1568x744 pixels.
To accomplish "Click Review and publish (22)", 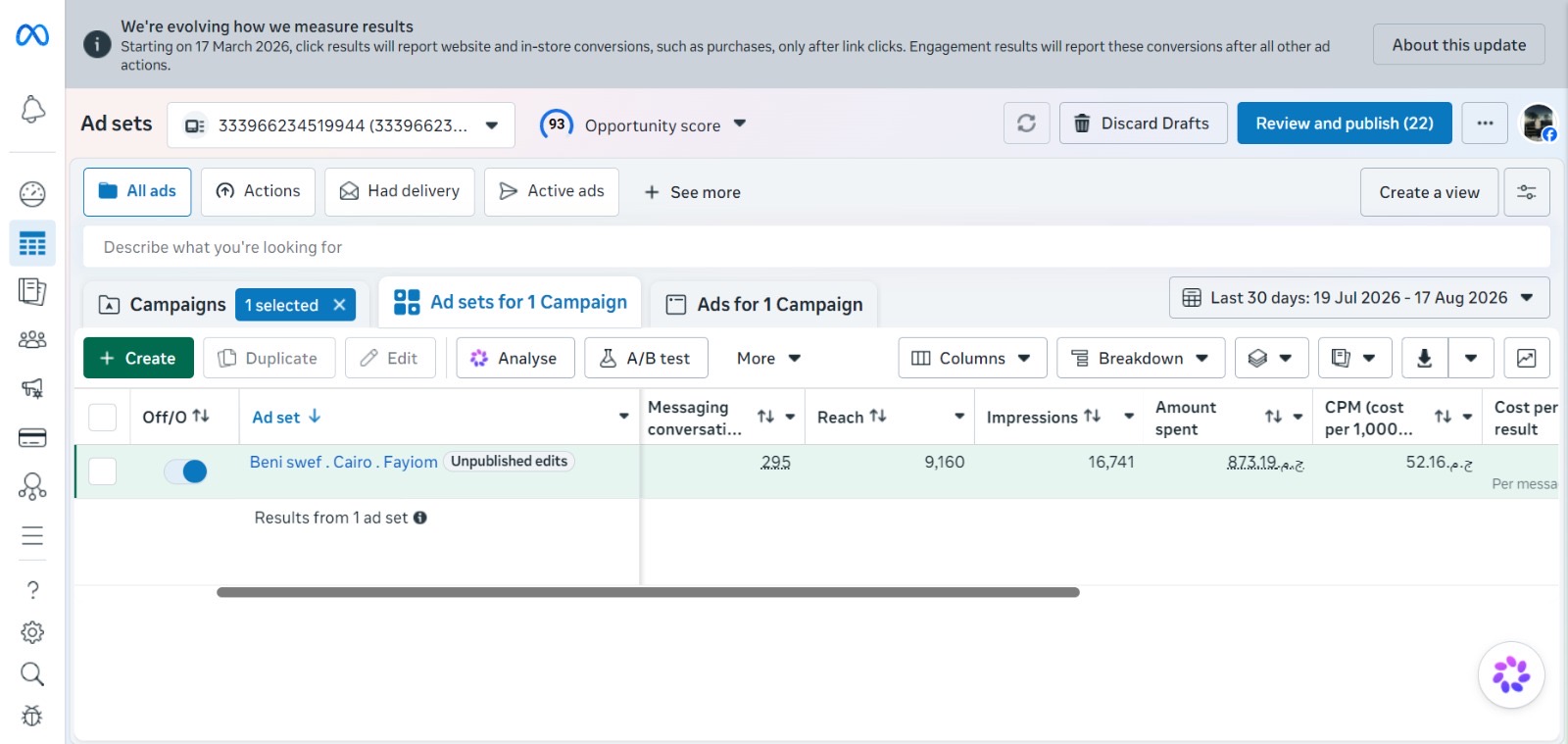I will tap(1345, 124).
